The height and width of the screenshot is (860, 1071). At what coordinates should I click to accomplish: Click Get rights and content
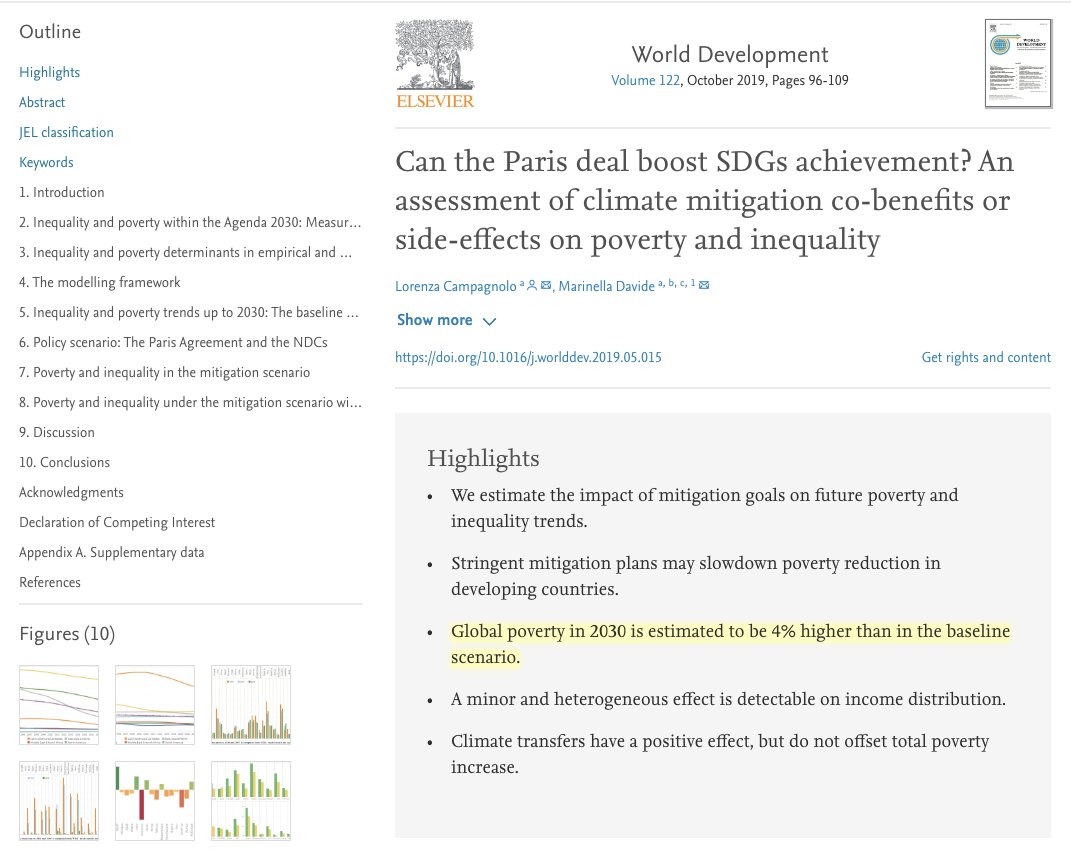coord(986,357)
